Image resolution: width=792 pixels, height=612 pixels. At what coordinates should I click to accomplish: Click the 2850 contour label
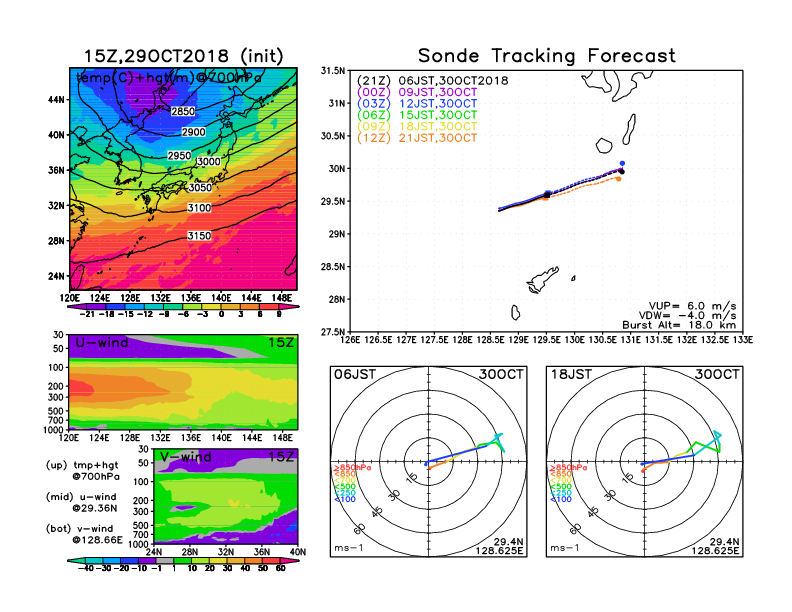click(183, 111)
